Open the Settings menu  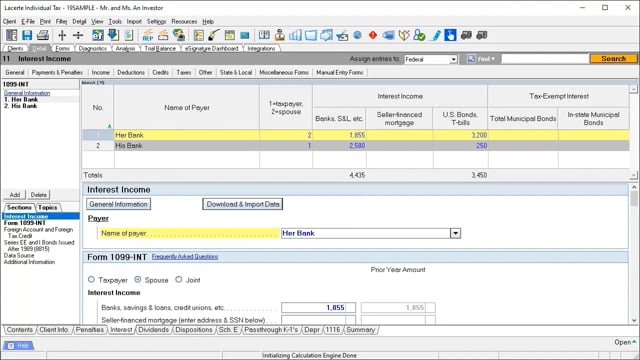(156, 22)
